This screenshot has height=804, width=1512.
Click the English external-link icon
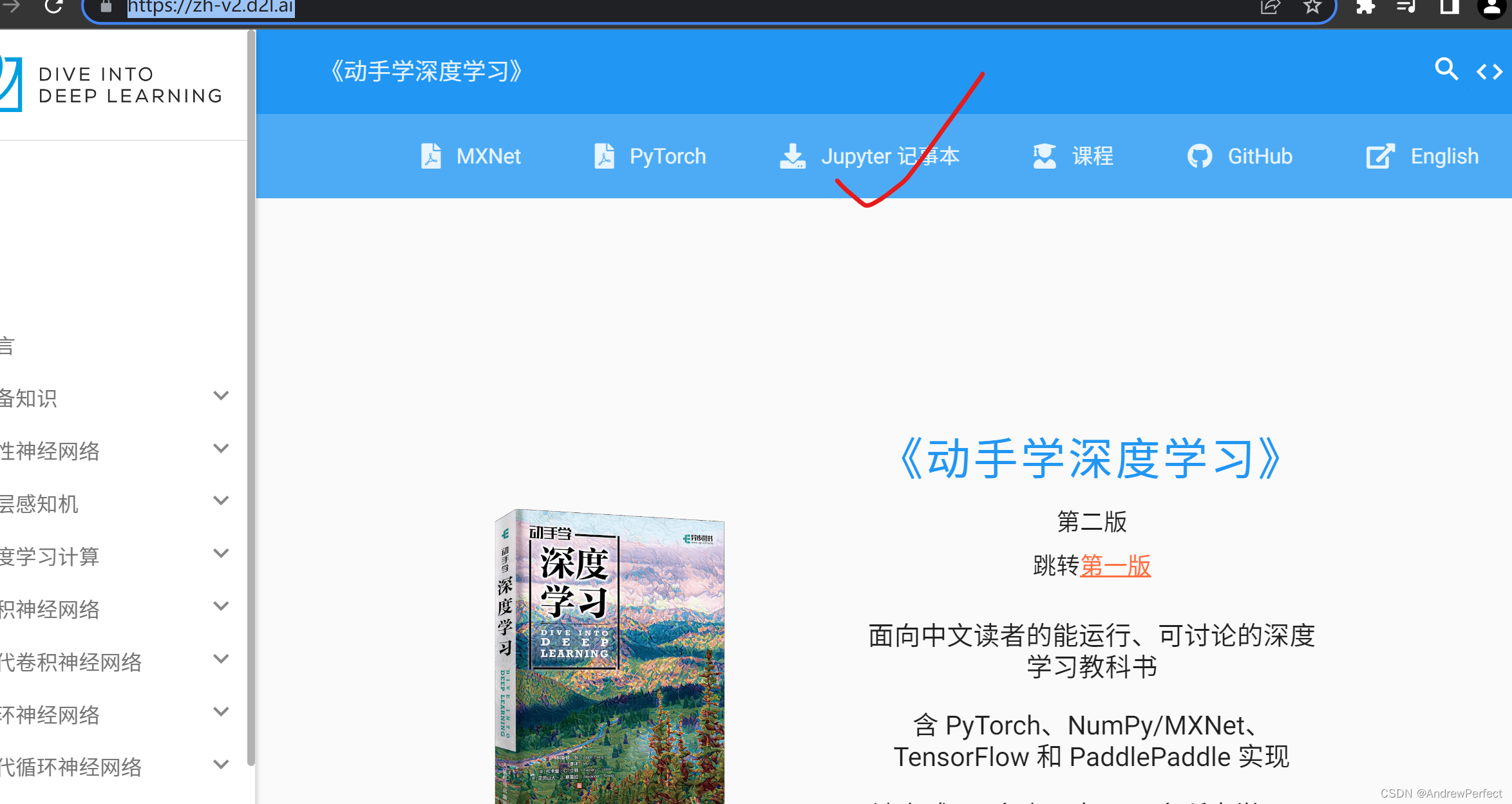tap(1379, 156)
